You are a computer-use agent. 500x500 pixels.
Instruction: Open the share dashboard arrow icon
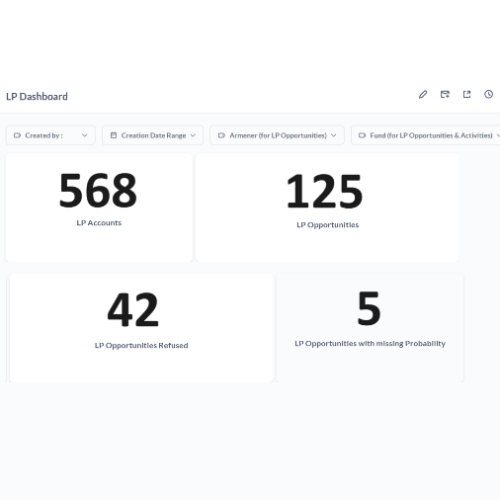tap(467, 95)
